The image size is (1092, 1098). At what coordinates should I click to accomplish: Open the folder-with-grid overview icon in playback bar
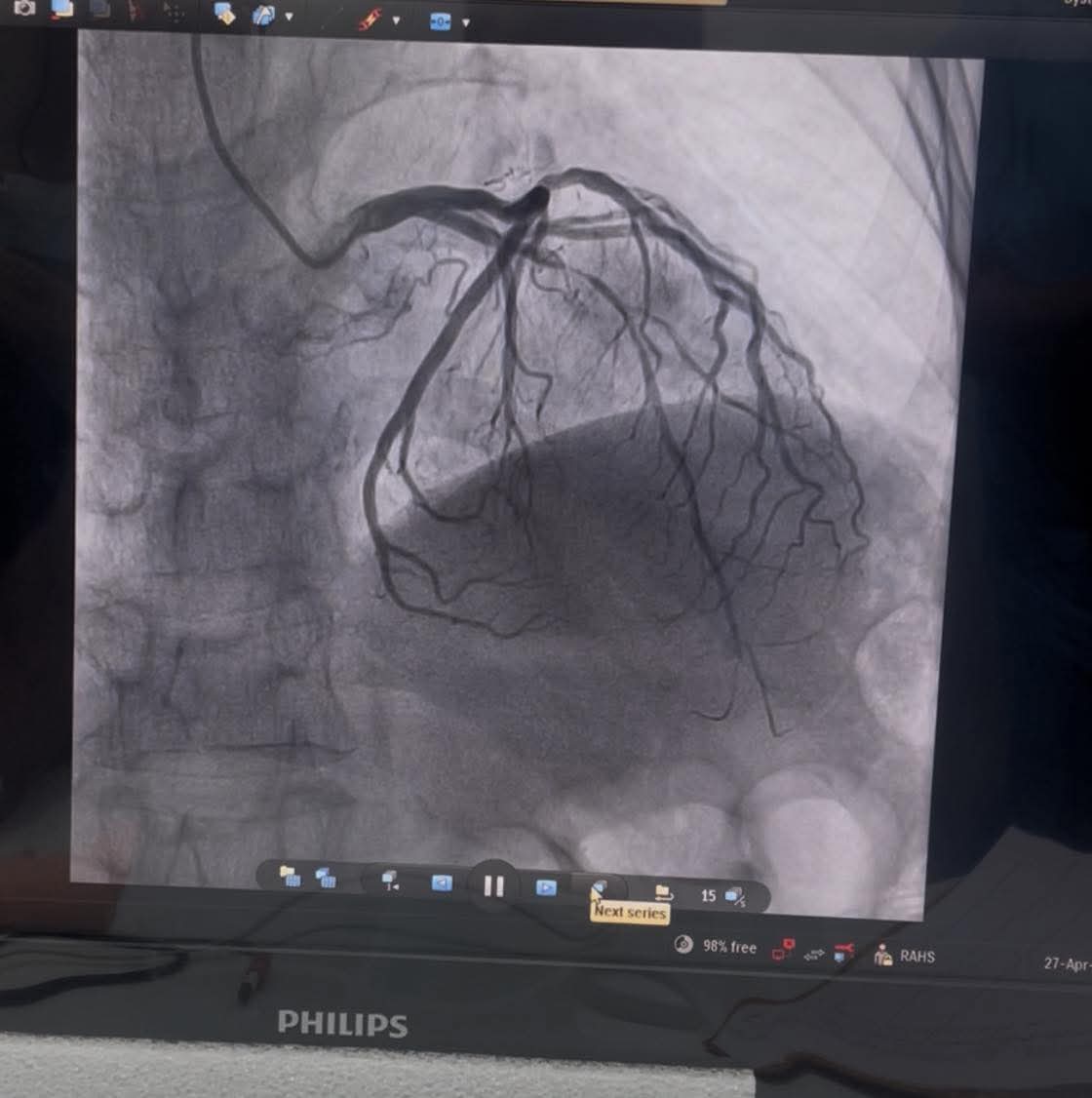[x=290, y=877]
